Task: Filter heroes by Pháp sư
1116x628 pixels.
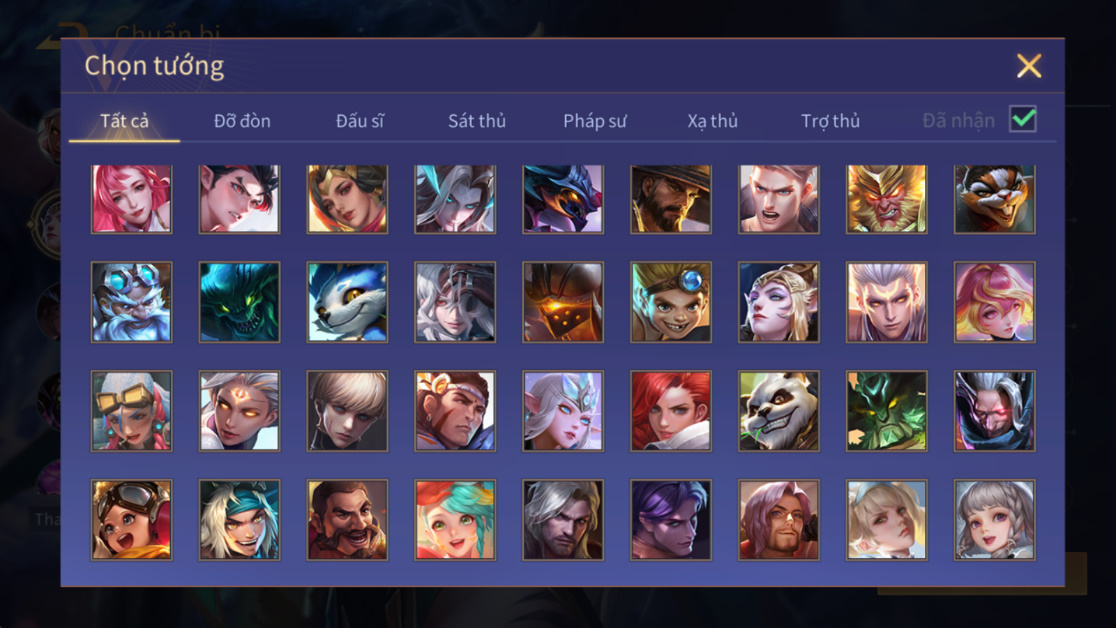Action: coord(595,121)
